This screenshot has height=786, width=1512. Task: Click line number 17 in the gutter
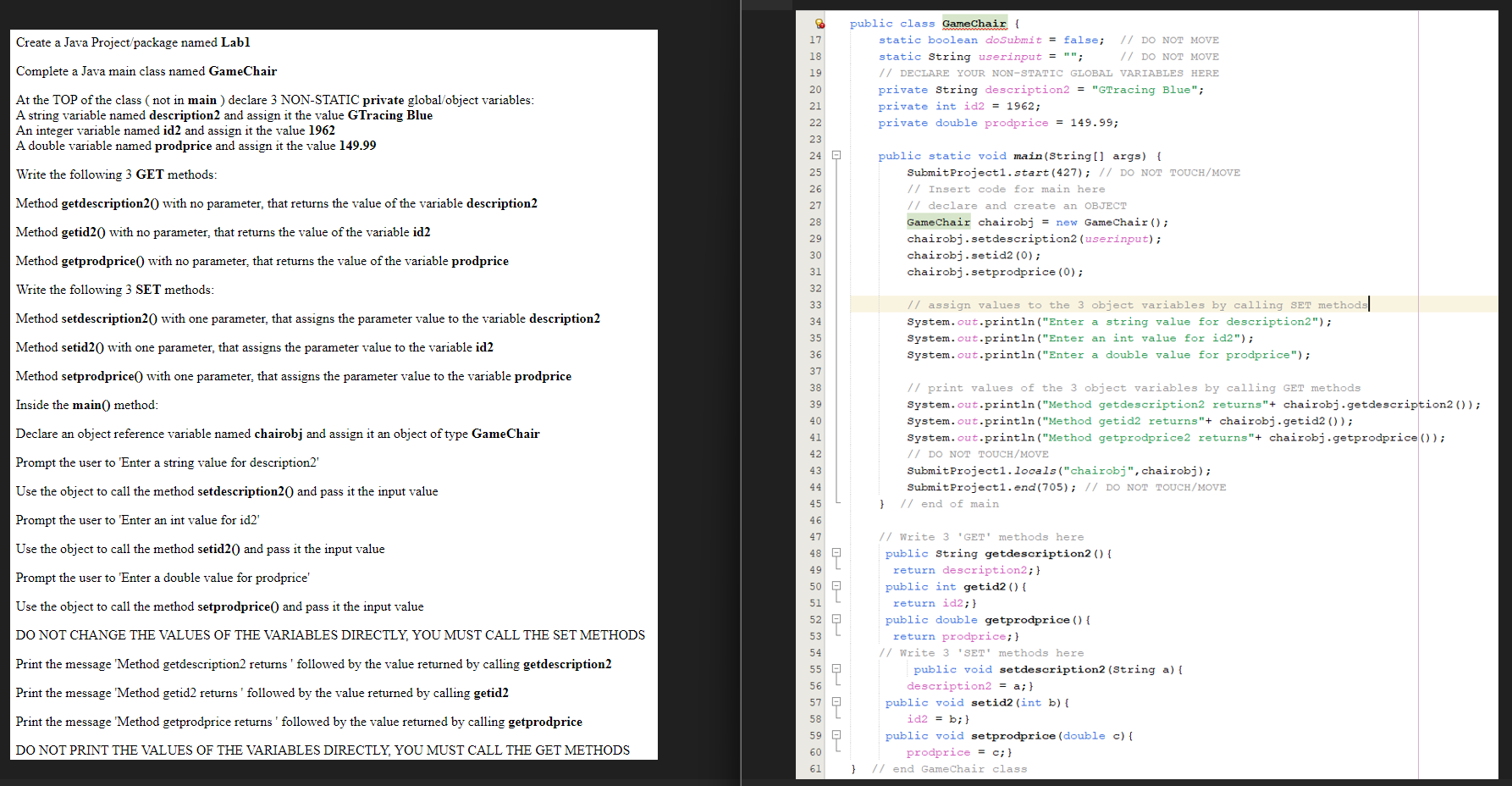(814, 40)
